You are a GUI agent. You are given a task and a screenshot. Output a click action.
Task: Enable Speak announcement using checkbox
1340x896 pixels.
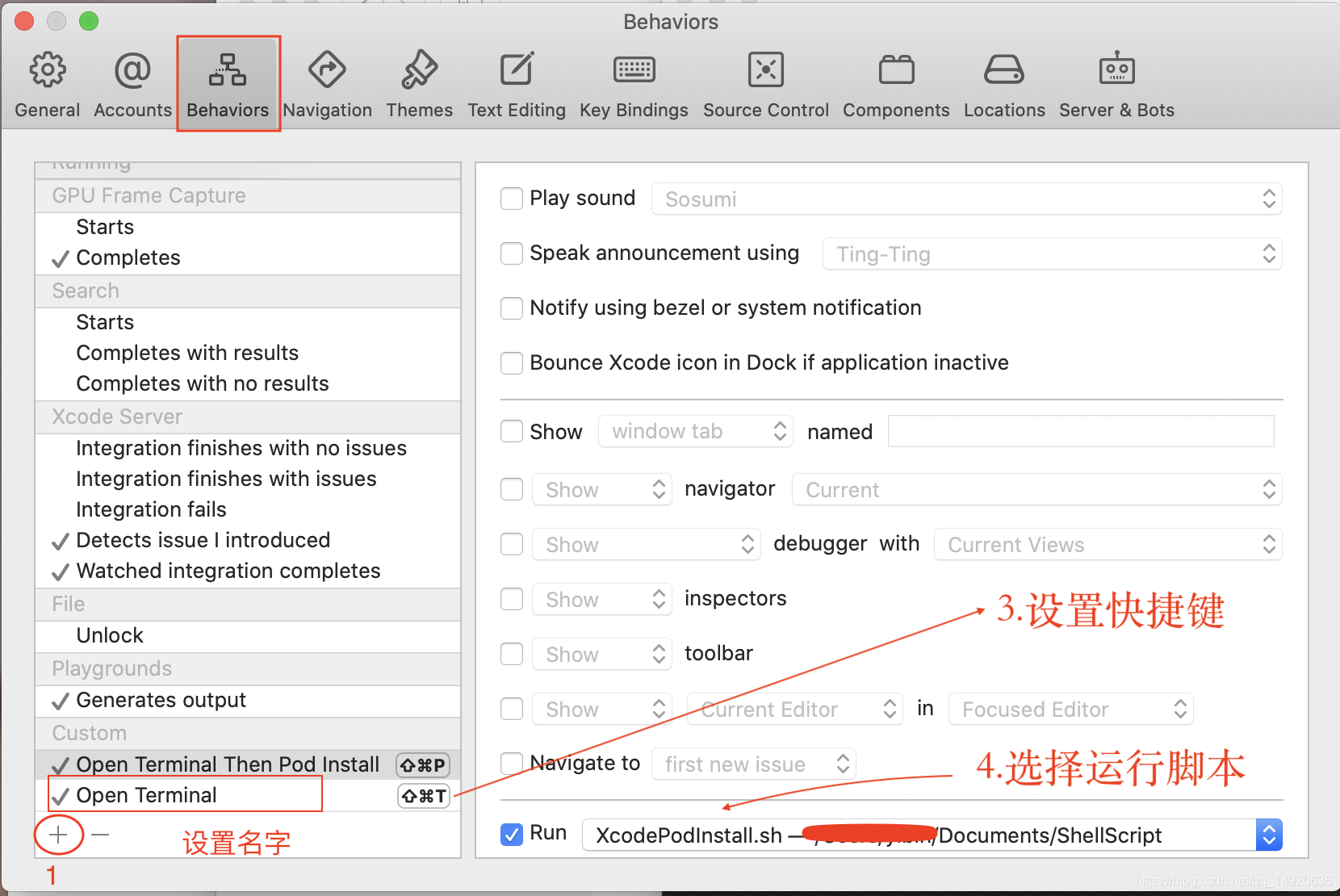(512, 253)
